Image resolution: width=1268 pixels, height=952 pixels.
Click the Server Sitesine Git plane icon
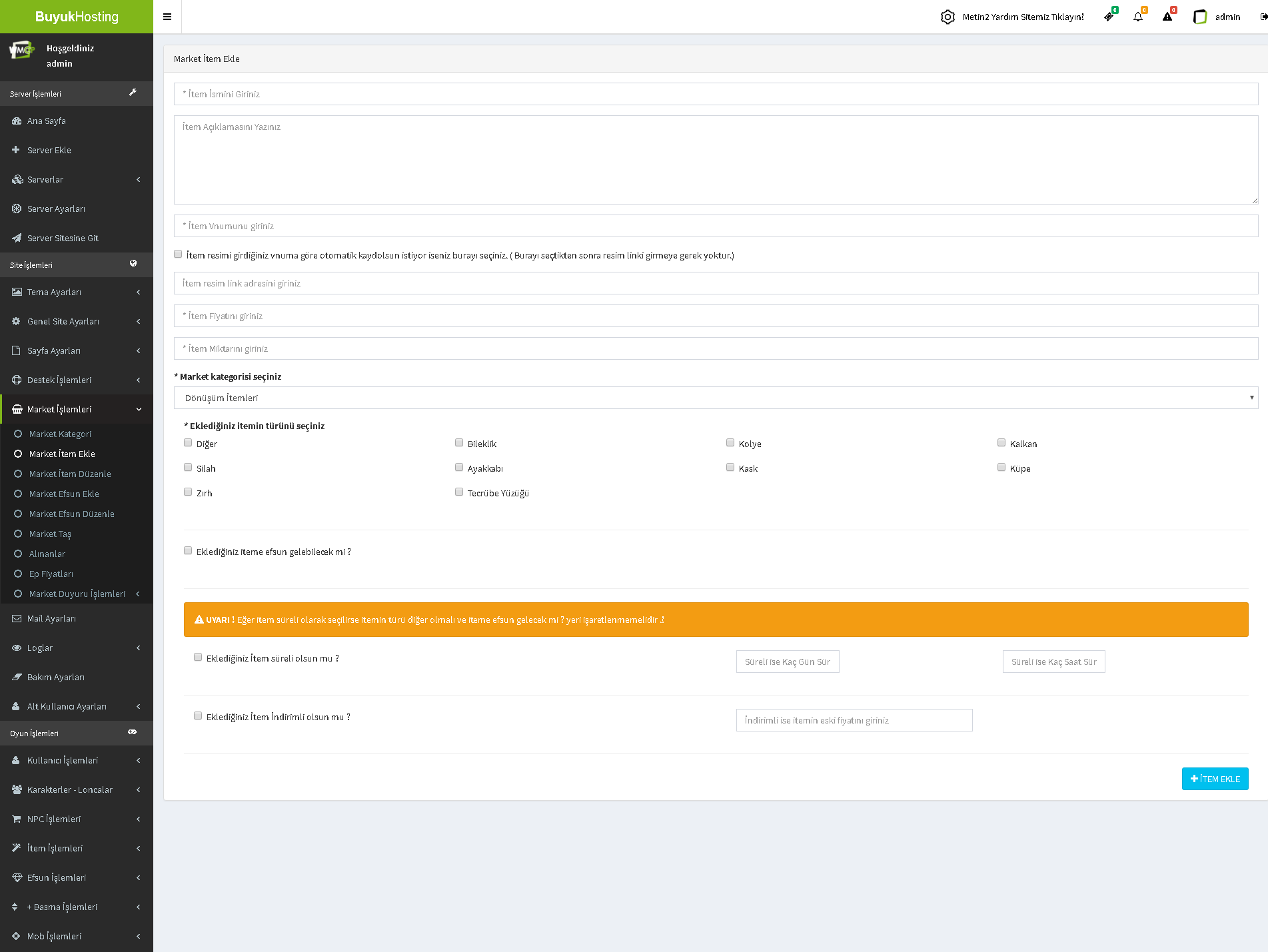point(17,238)
